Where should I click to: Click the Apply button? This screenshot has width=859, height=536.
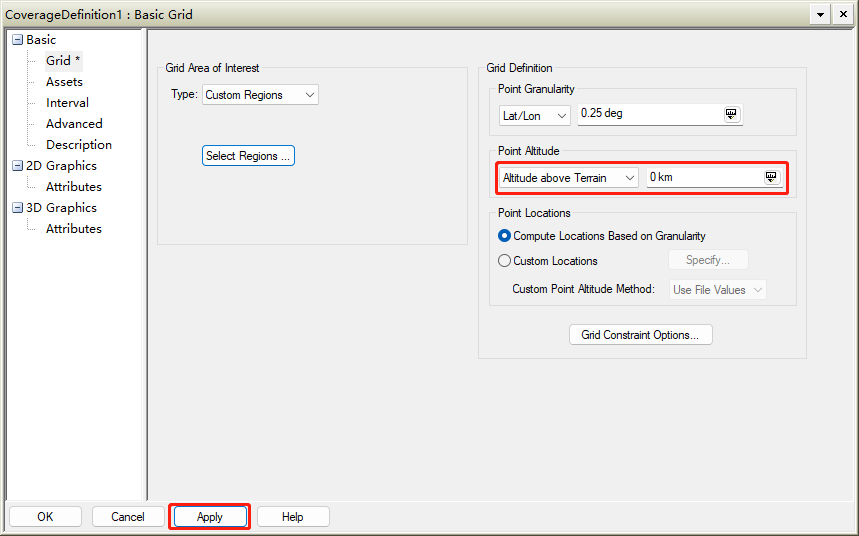[x=209, y=517]
